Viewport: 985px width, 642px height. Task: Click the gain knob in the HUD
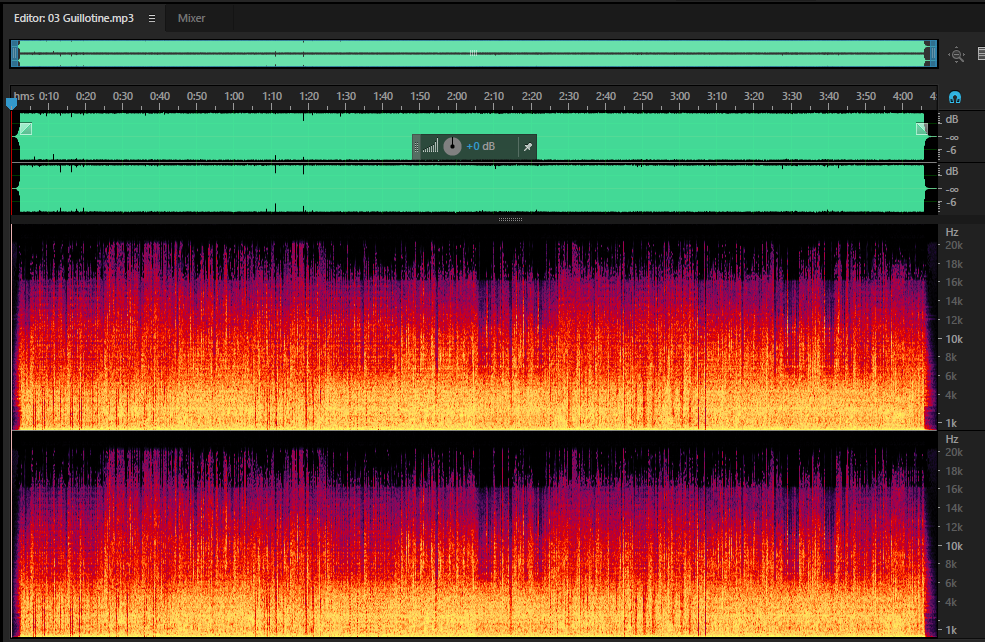coord(452,146)
